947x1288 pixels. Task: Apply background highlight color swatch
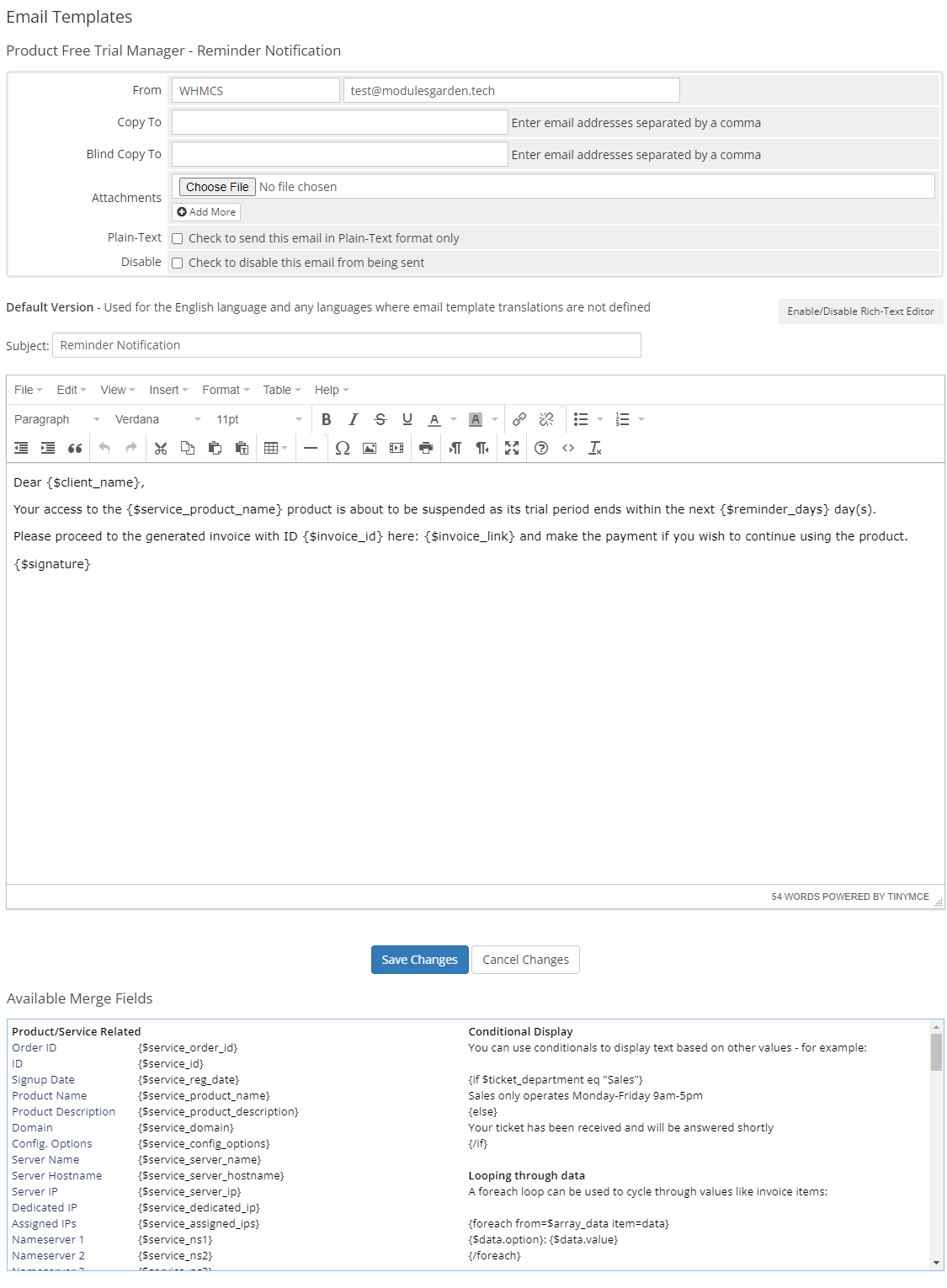(476, 419)
